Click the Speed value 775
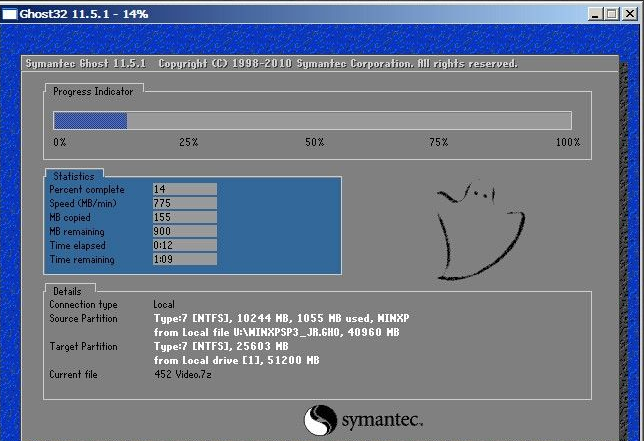This screenshot has height=441, width=644. tap(185, 203)
